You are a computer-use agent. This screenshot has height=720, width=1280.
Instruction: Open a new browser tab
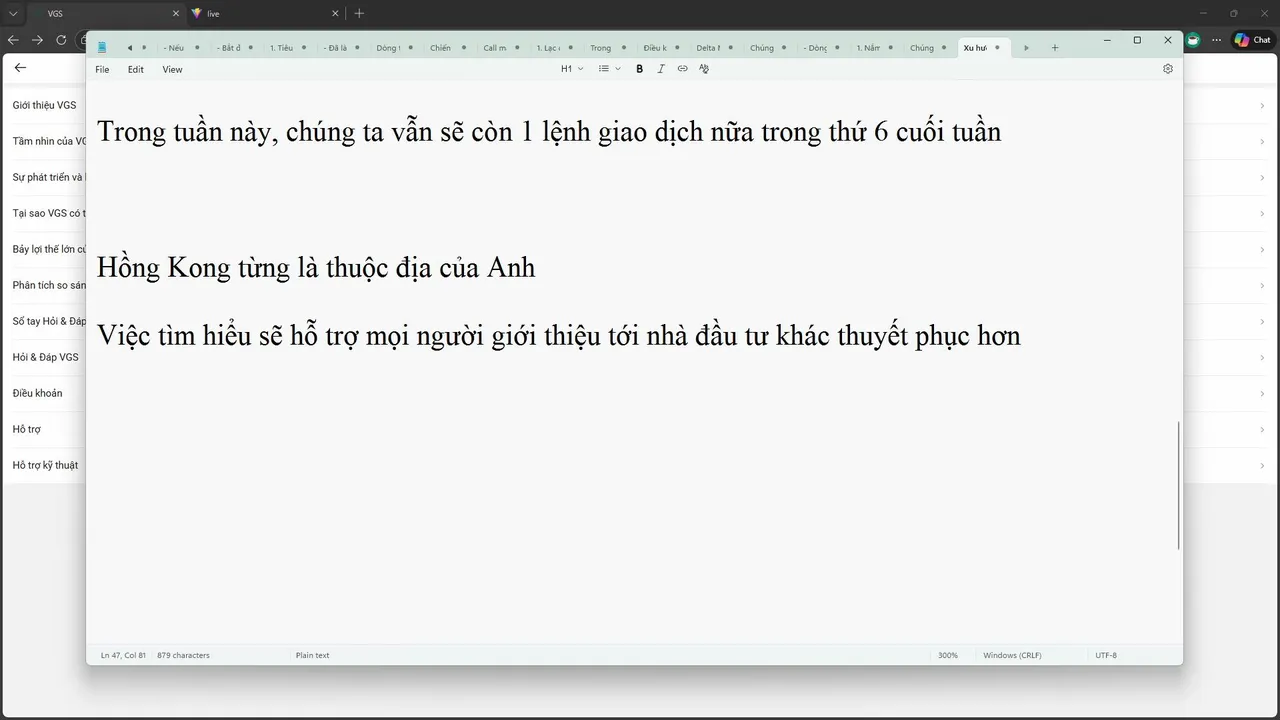pos(359,14)
